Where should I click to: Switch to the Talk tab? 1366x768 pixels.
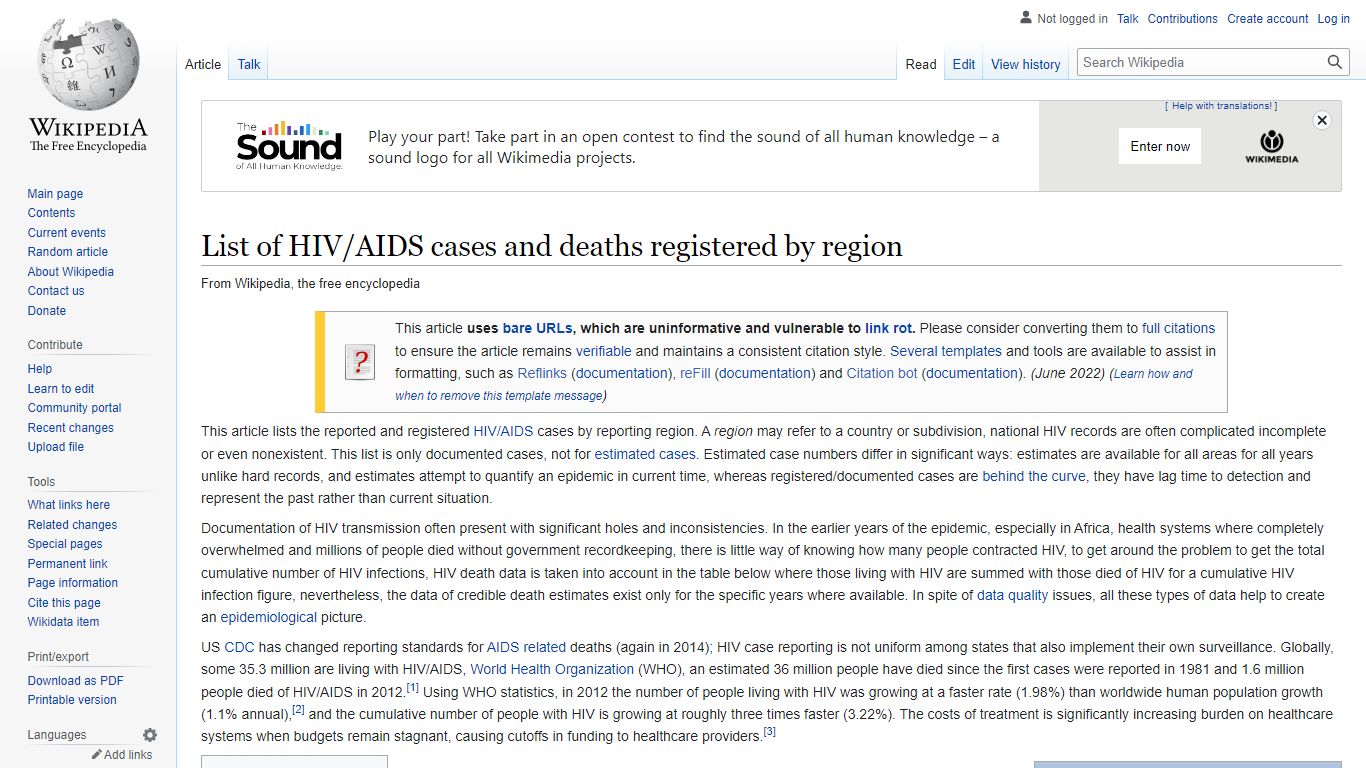[249, 64]
